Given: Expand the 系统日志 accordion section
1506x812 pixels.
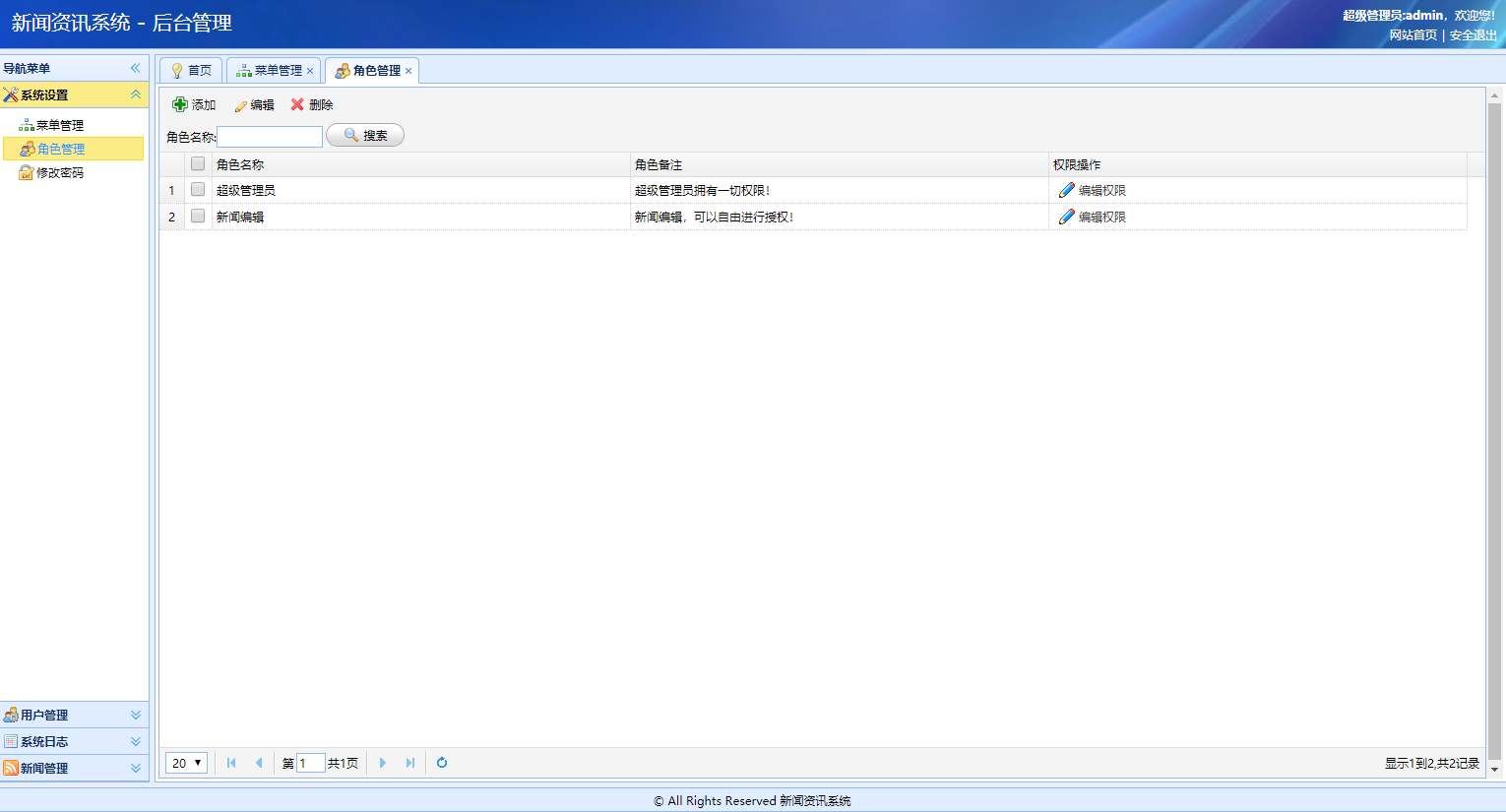Looking at the screenshot, I should coord(136,741).
